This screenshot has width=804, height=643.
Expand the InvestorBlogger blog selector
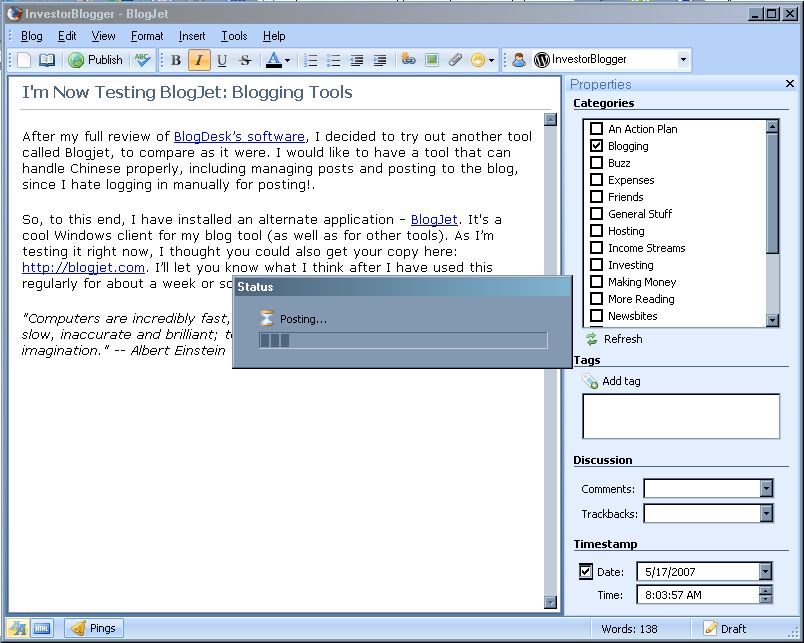(682, 59)
